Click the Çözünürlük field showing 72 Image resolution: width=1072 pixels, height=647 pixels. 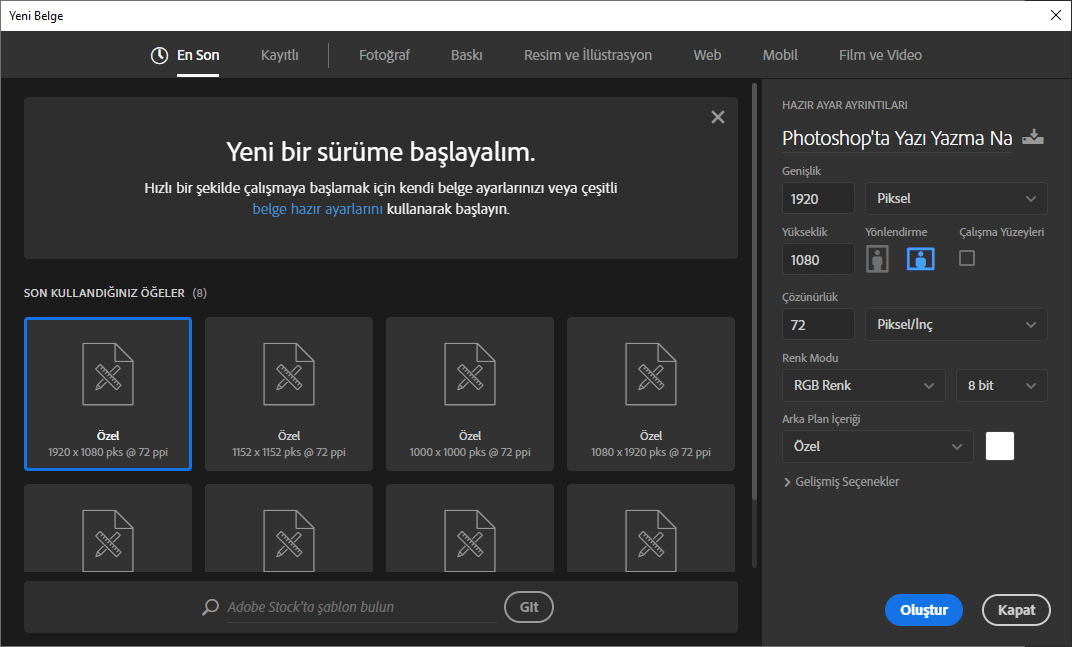click(x=818, y=324)
